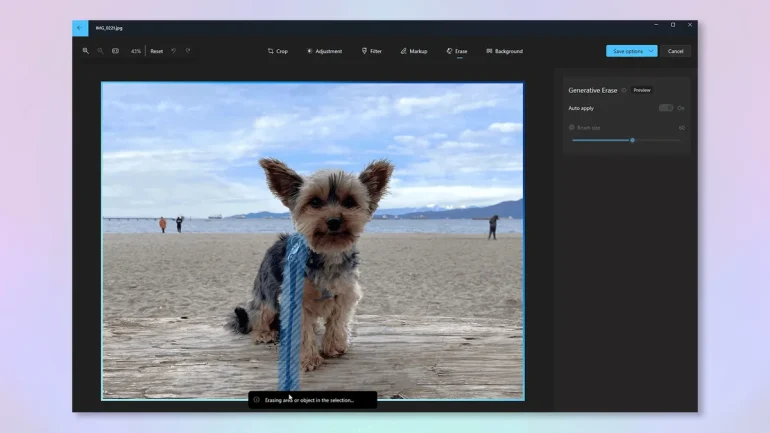Viewport: 770px width, 433px height.
Task: Click the Brush size slider handle
Action: tap(632, 140)
